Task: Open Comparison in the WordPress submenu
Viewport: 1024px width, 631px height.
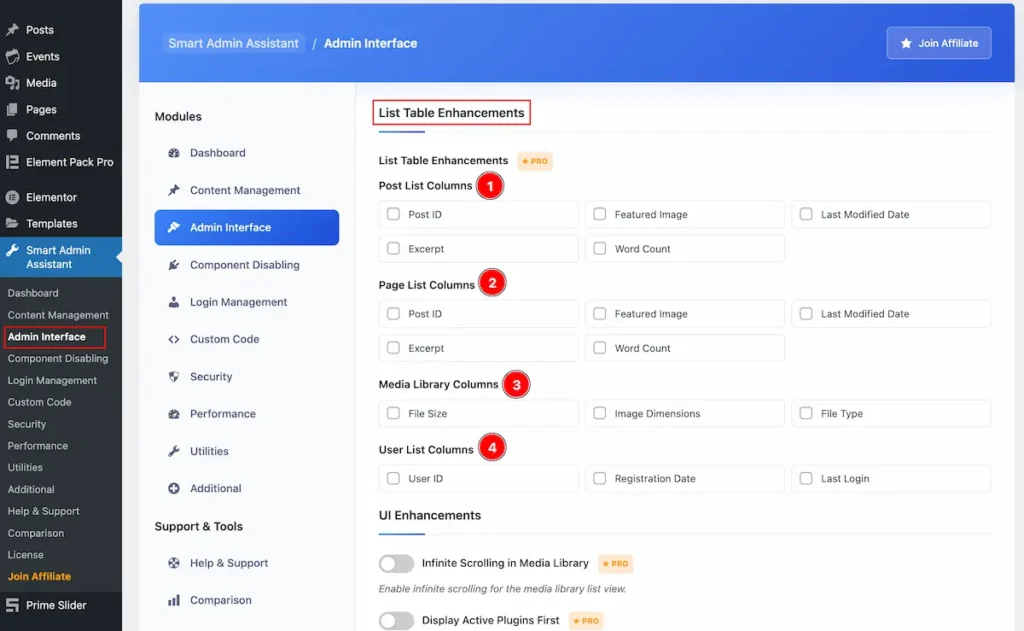Action: pos(36,533)
